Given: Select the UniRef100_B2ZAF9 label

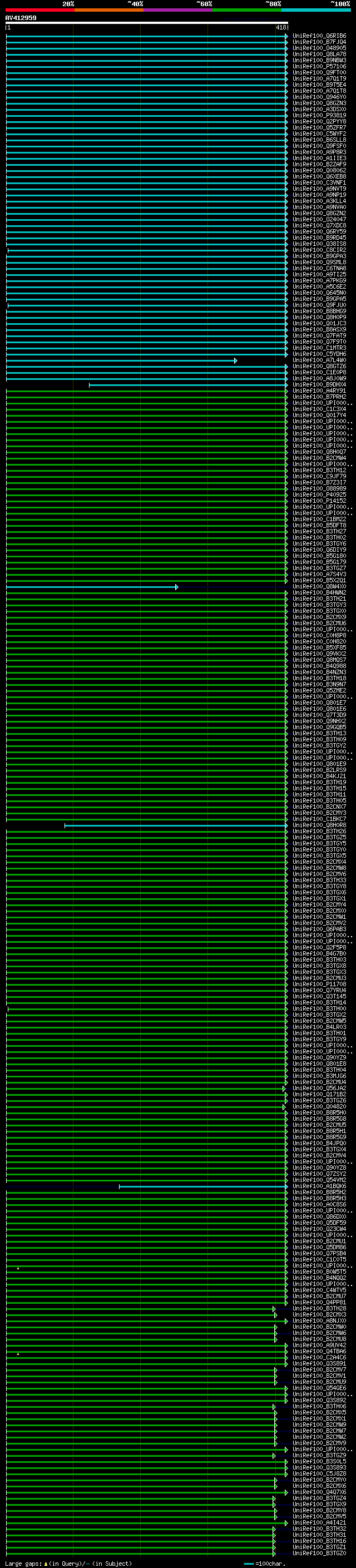Looking at the screenshot, I should click(x=319, y=164).
